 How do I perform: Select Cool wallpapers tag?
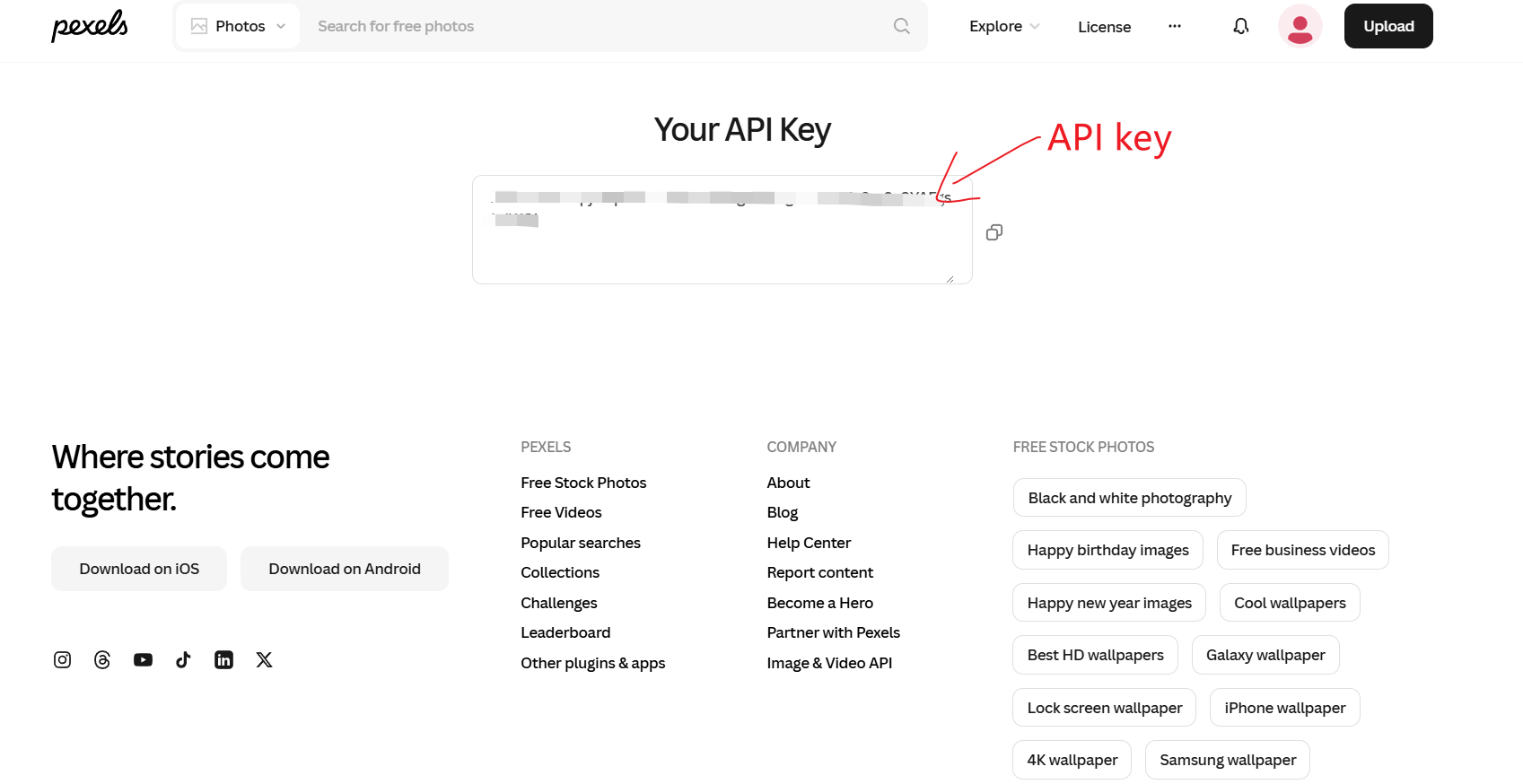tap(1290, 603)
